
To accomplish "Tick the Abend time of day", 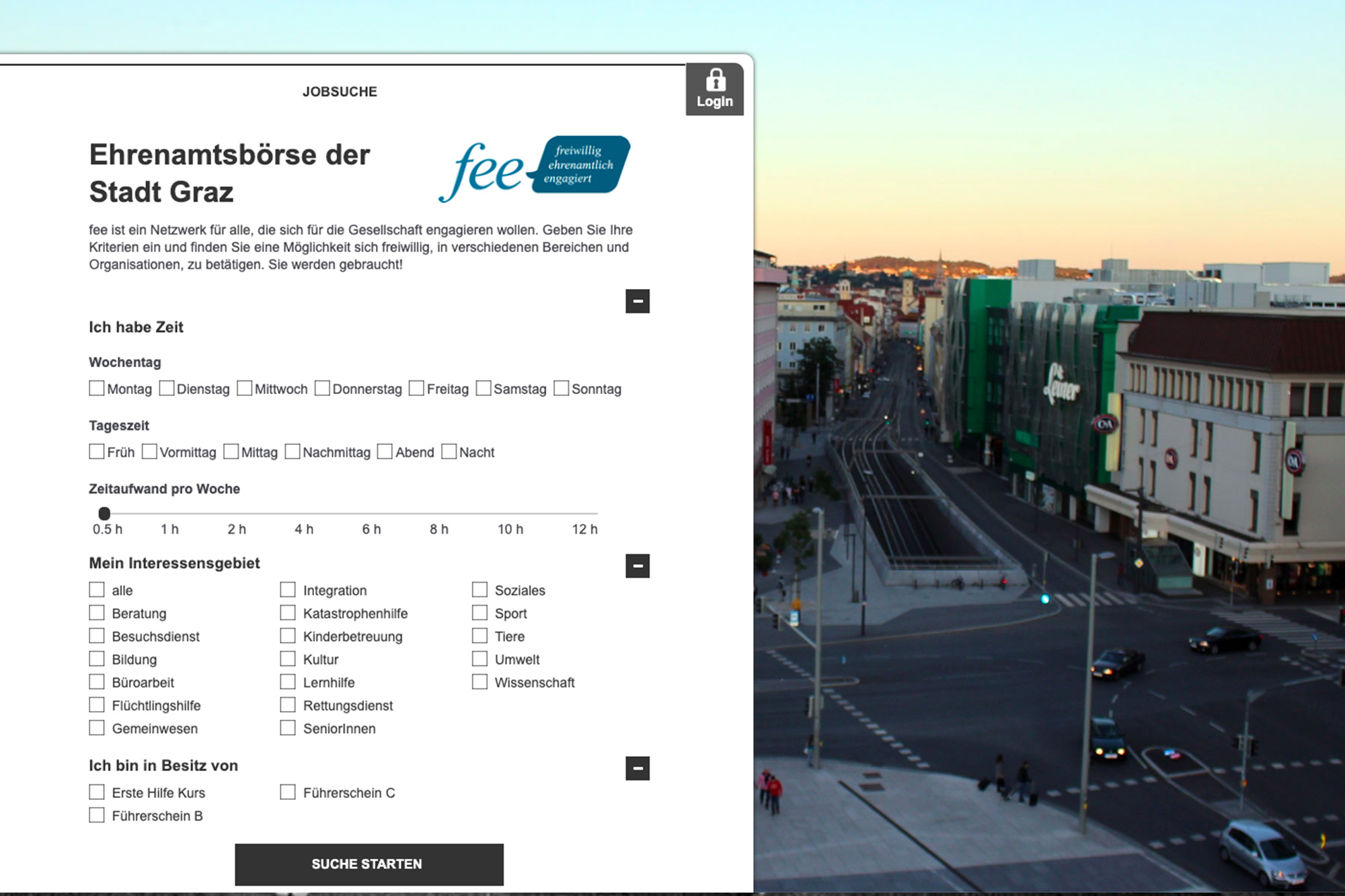I will [385, 452].
